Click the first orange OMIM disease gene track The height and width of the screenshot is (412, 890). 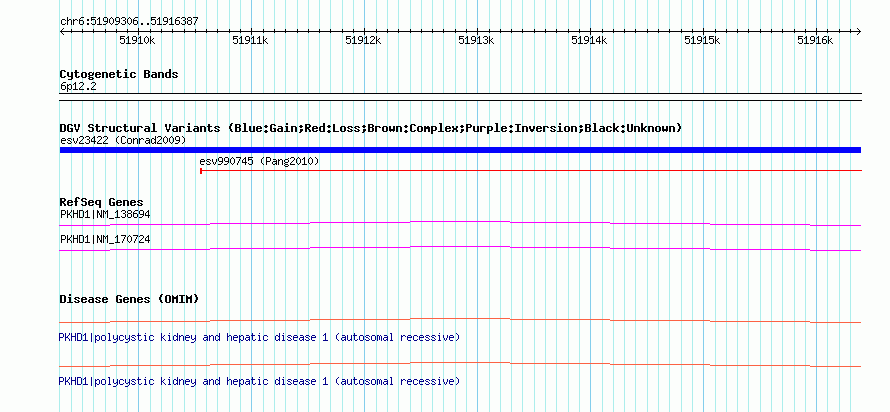(x=460, y=321)
